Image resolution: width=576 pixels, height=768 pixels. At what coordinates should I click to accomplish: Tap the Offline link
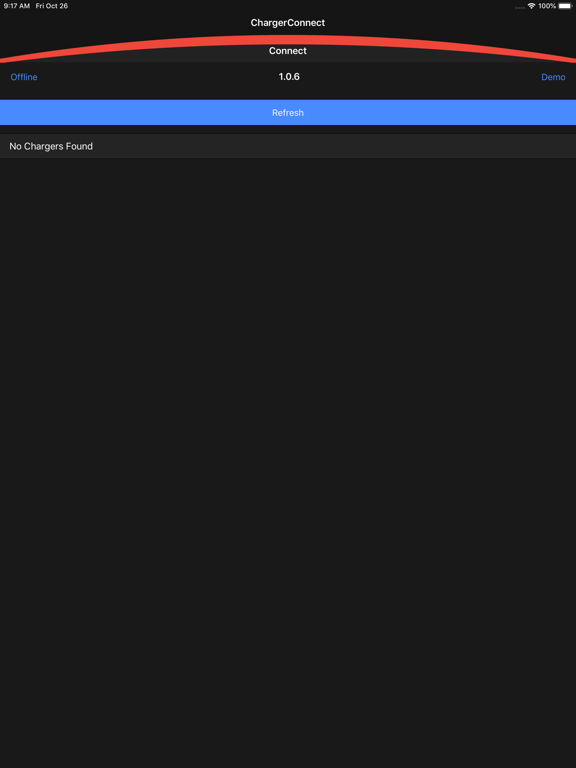coord(24,77)
